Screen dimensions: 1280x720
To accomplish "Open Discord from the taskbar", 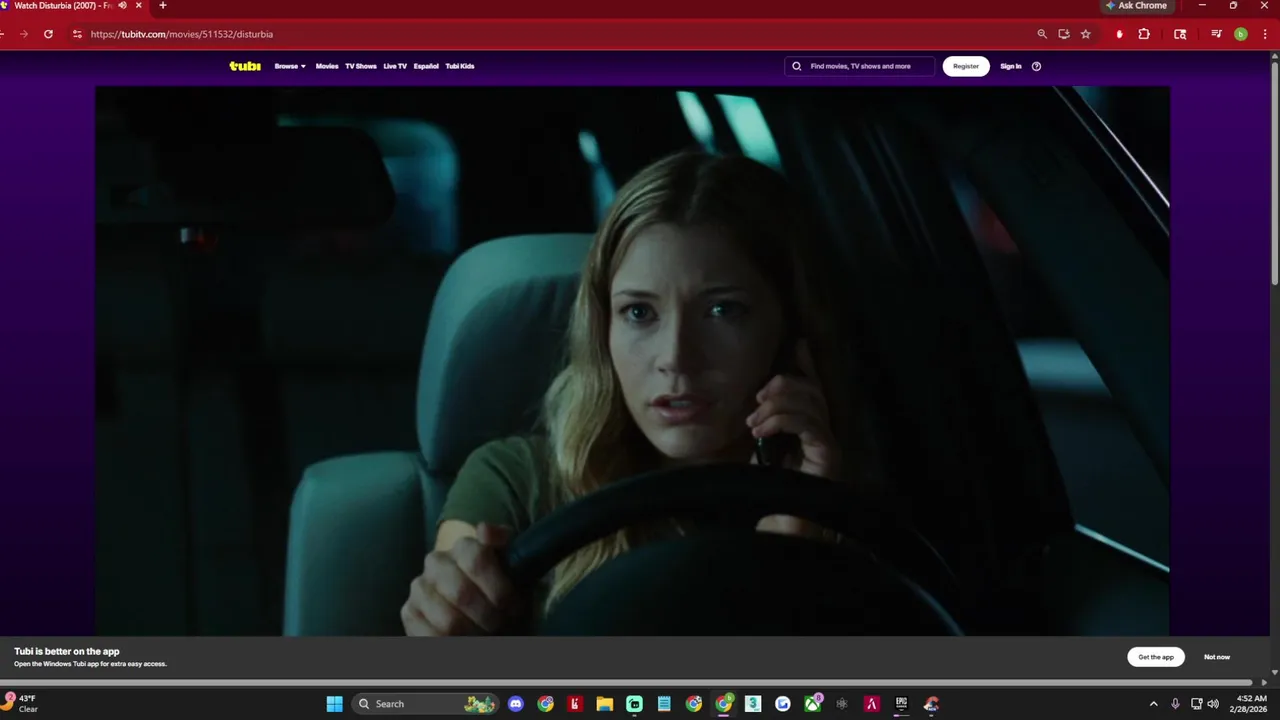I will (x=515, y=704).
